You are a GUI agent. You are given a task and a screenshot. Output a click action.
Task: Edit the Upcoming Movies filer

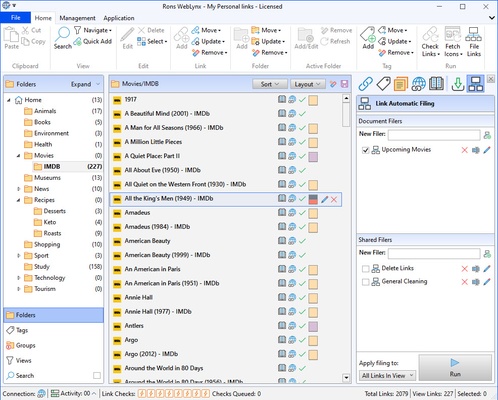click(487, 150)
